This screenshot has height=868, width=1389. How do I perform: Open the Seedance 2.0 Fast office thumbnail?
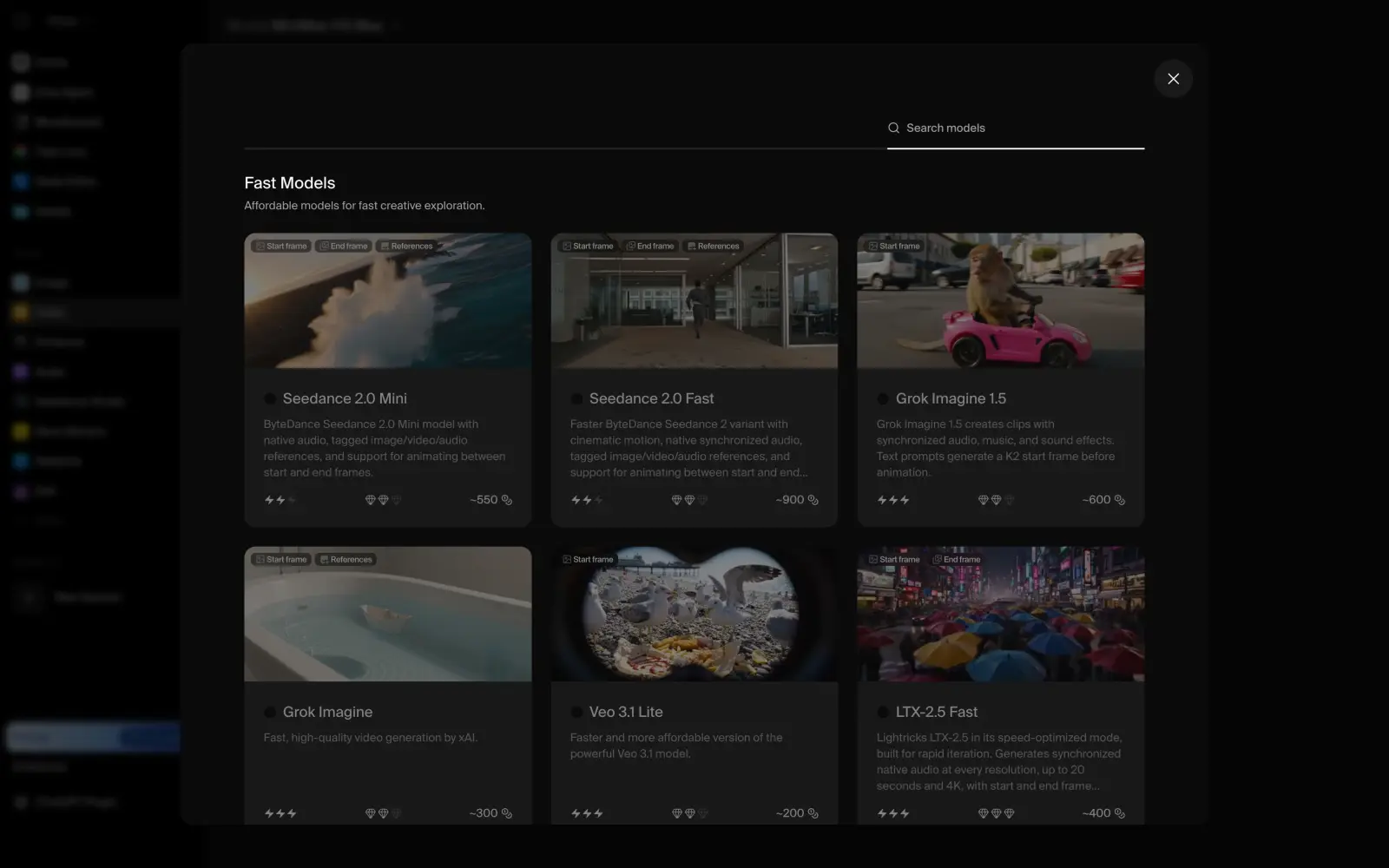pyautogui.click(x=694, y=300)
